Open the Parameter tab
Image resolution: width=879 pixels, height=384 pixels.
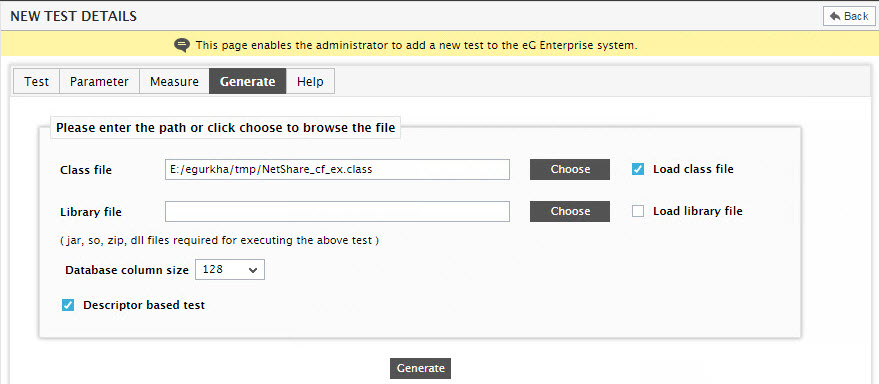(99, 81)
